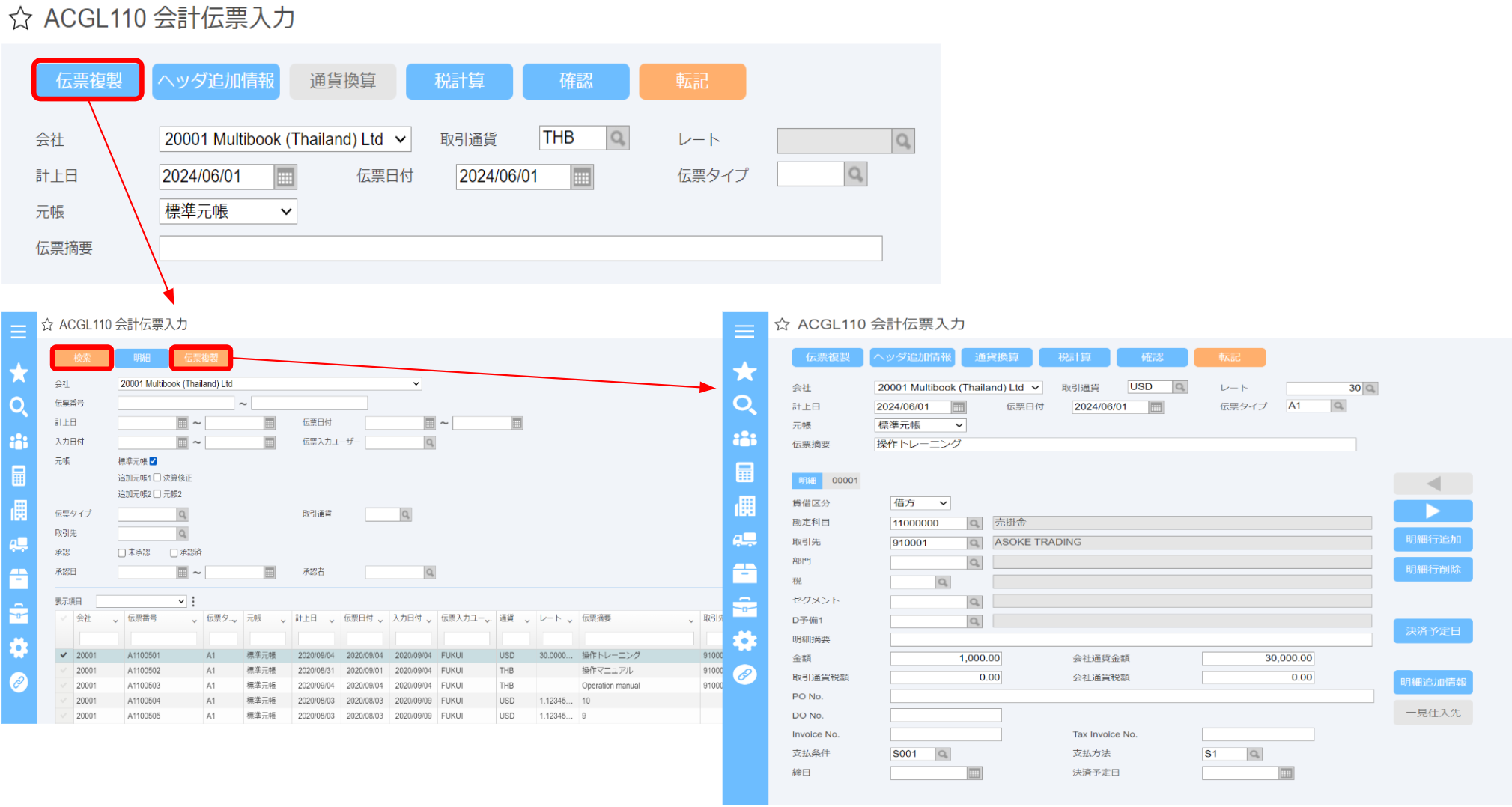This screenshot has width=1512, height=807.
Task: Open the gear settings icon in search screen sidebar
Action: click(19, 648)
